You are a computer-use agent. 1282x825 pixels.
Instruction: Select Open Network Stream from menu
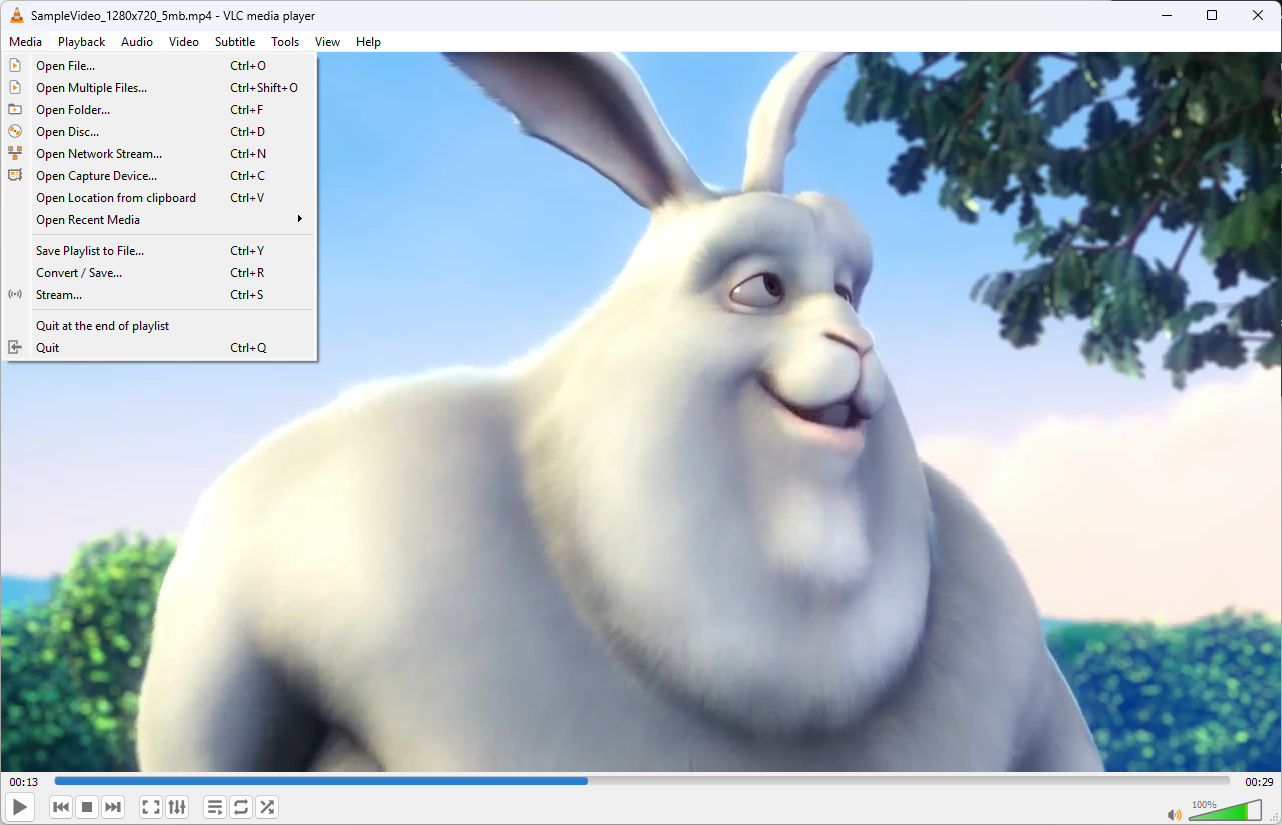tap(98, 154)
